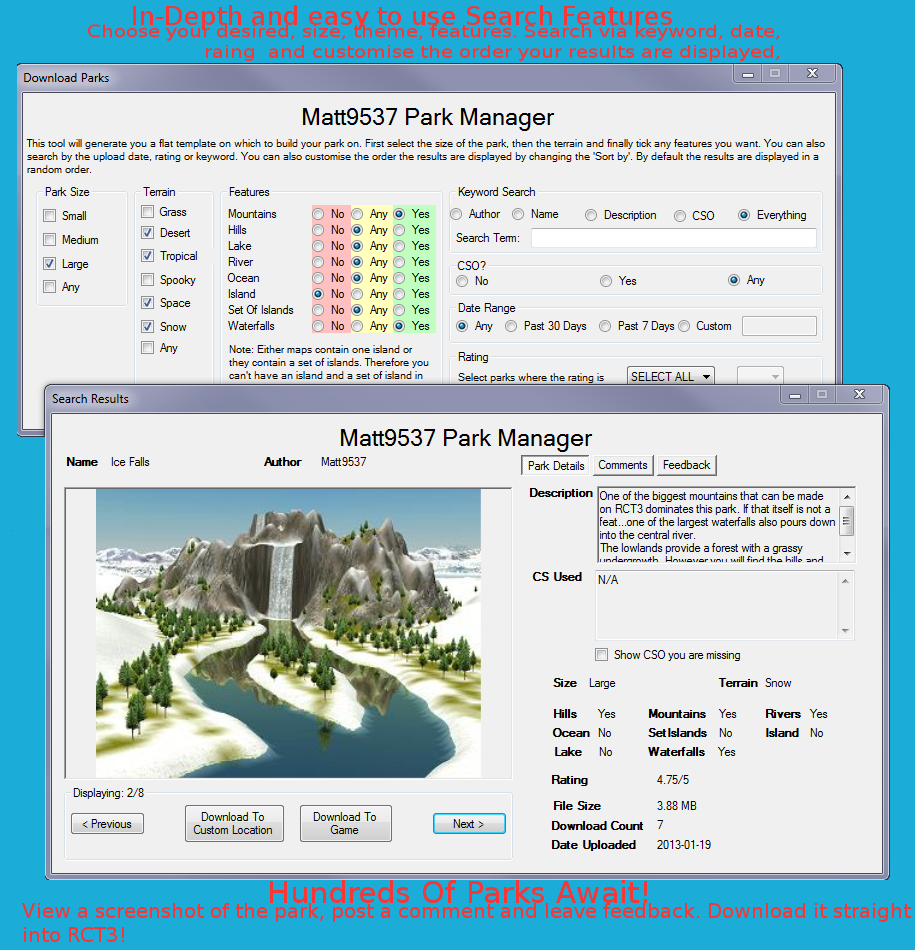This screenshot has height=950, width=915.
Task: Click Description scrollbar down arrow
Action: pyautogui.click(x=847, y=554)
